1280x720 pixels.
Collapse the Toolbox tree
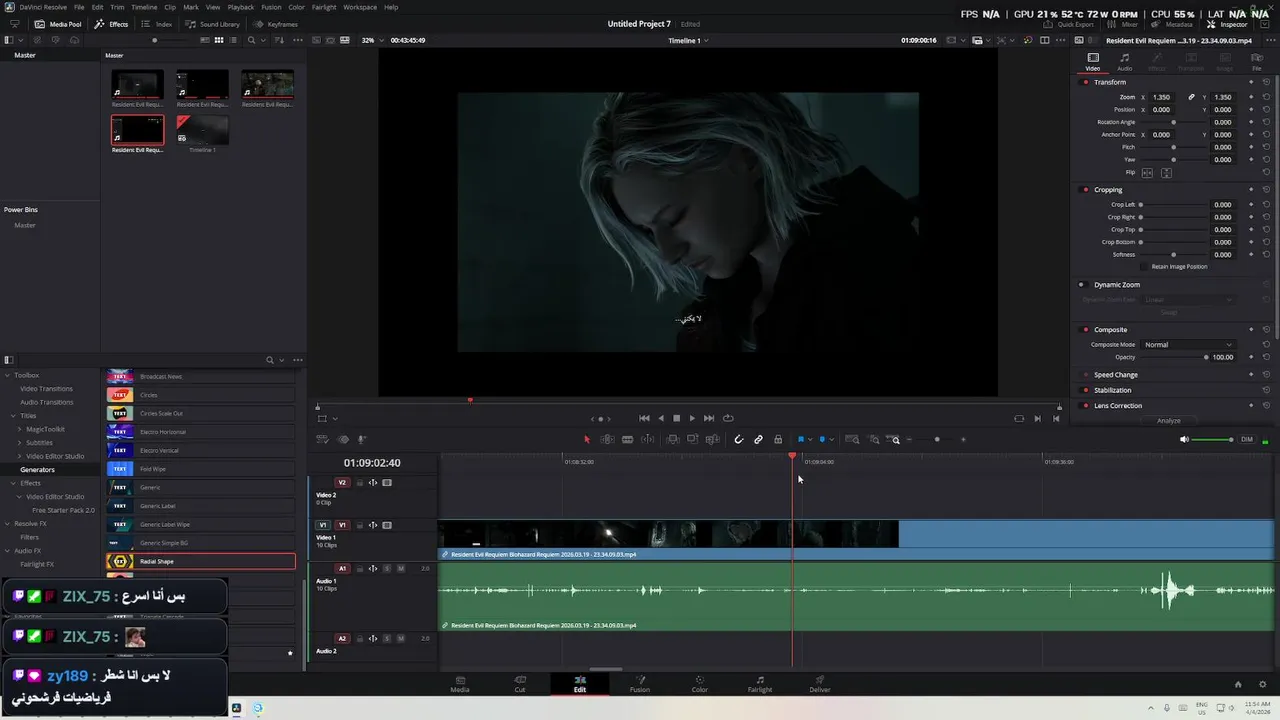7,375
